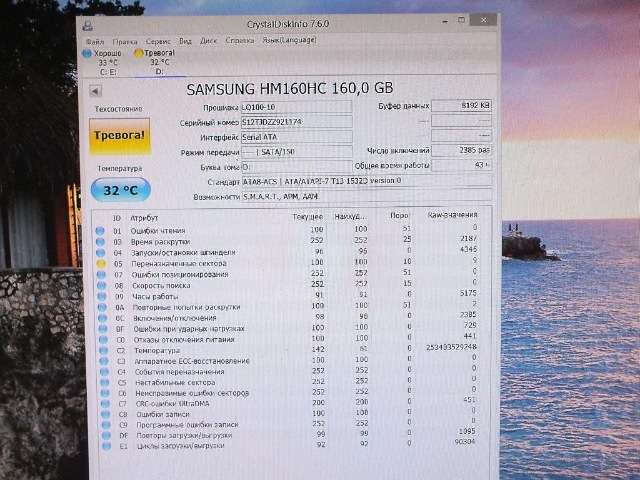This screenshot has height=480, width=640.
Task: Click status icon of row C3 Аппаратное ECC-восстановление
Action: [x=104, y=361]
